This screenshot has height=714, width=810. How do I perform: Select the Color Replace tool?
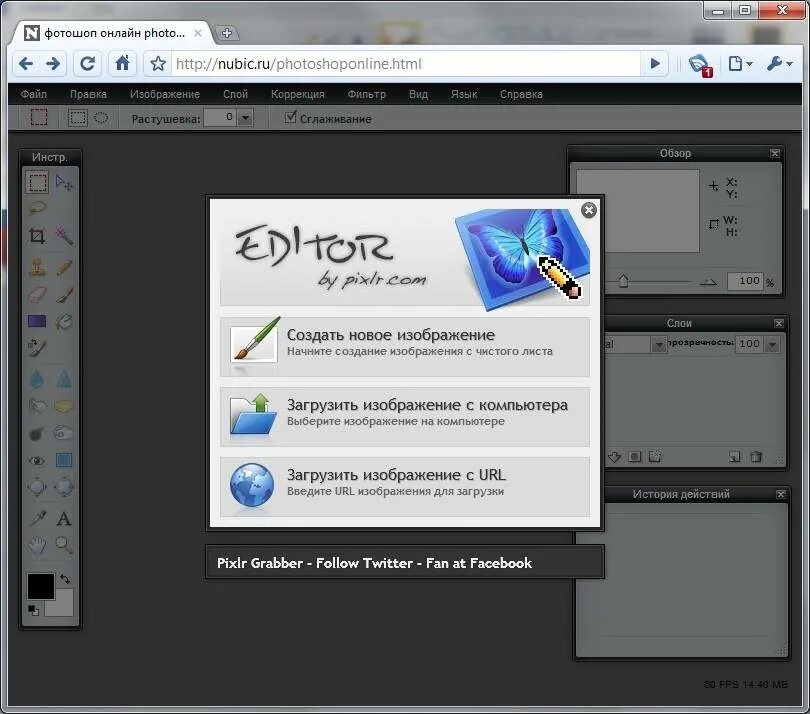pyautogui.click(x=37, y=348)
